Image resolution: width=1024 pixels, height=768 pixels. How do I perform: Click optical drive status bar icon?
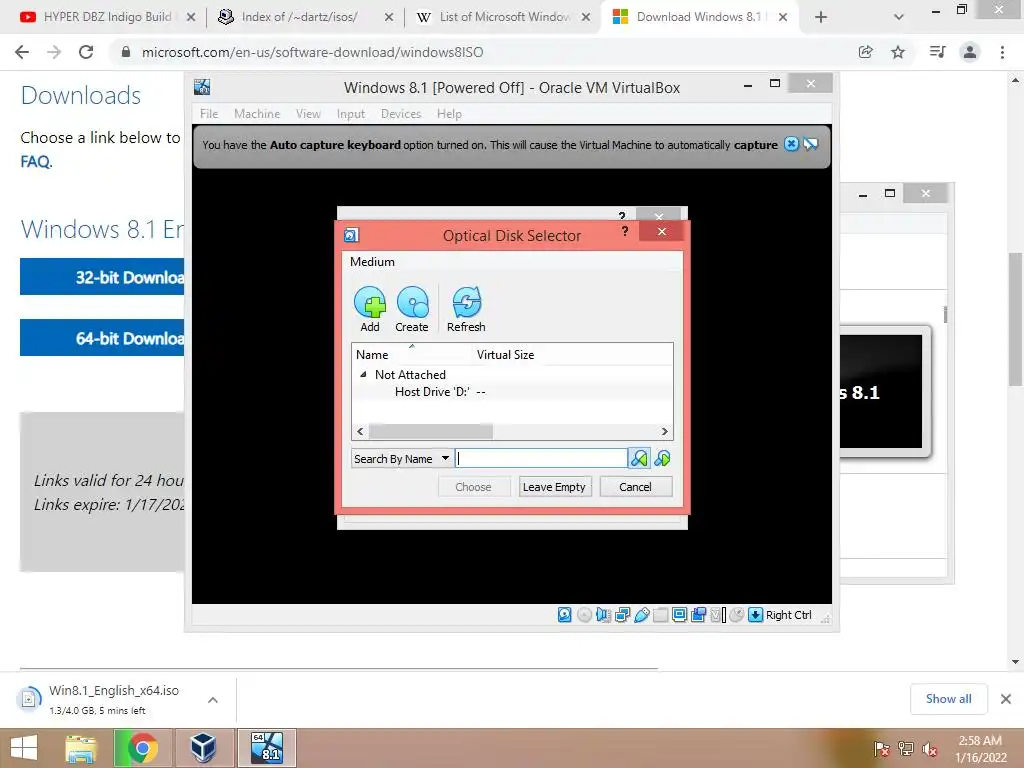click(584, 615)
